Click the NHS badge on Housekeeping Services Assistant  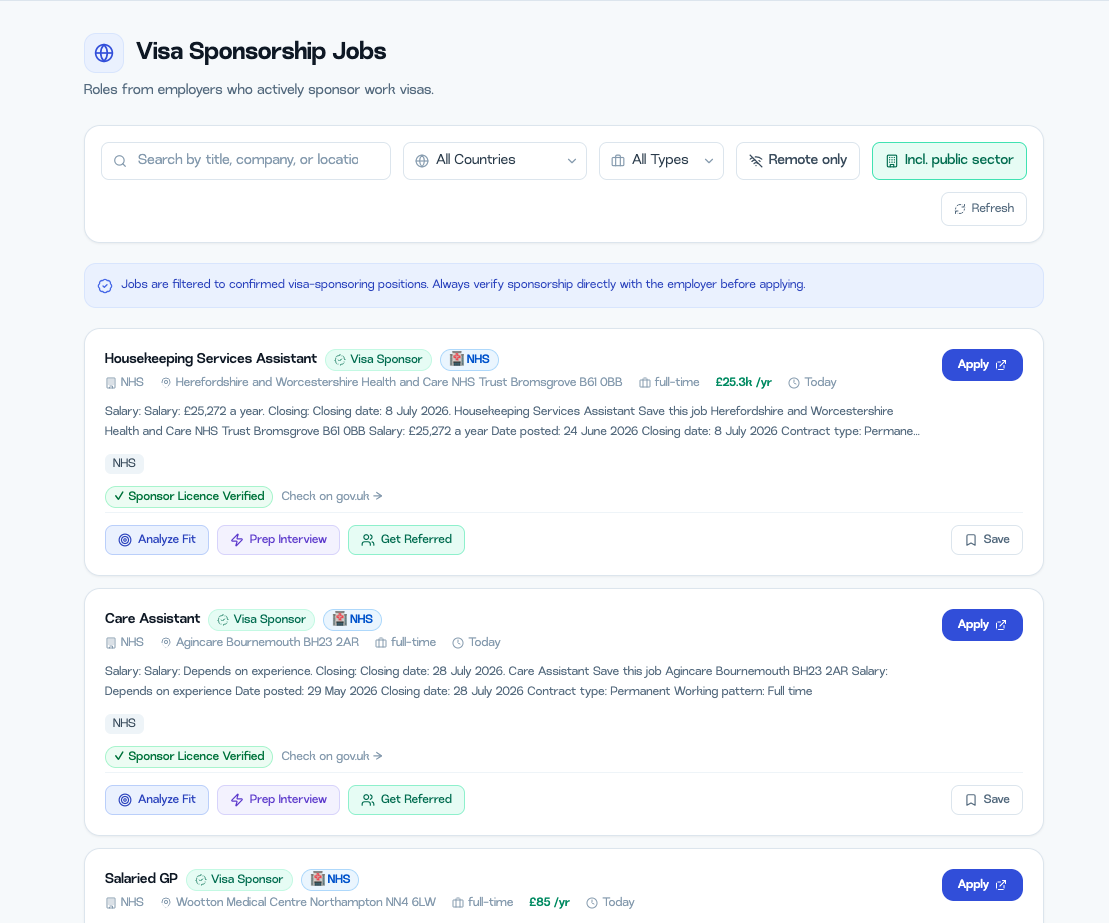[470, 359]
